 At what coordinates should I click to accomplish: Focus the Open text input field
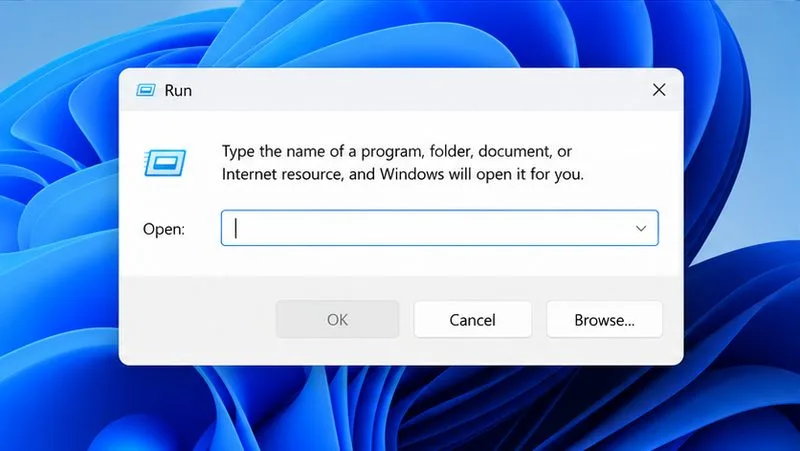(x=439, y=228)
